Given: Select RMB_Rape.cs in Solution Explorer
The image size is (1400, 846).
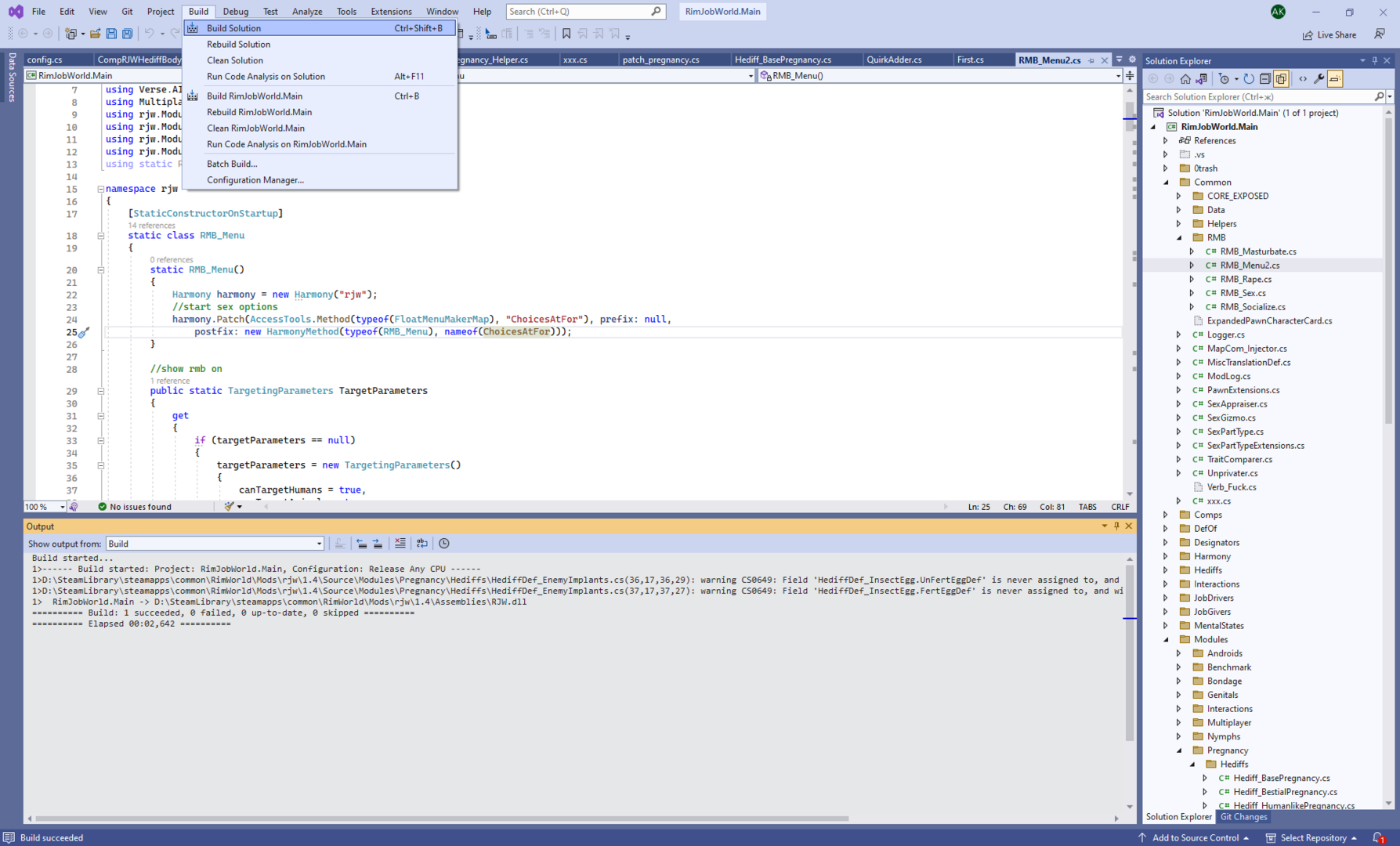Looking at the screenshot, I should pos(1246,280).
